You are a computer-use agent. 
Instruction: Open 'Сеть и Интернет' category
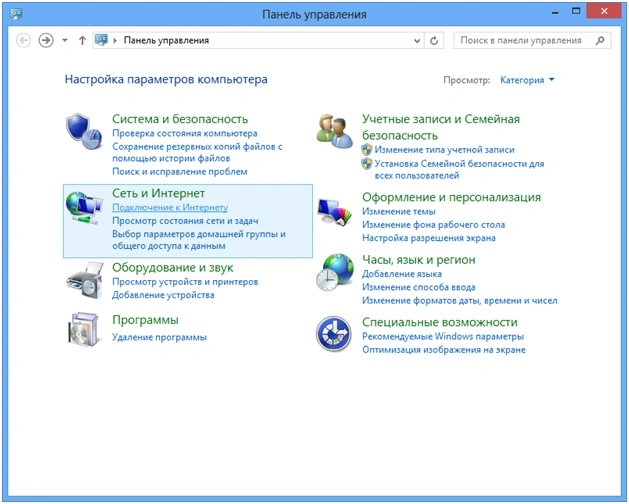click(x=158, y=193)
